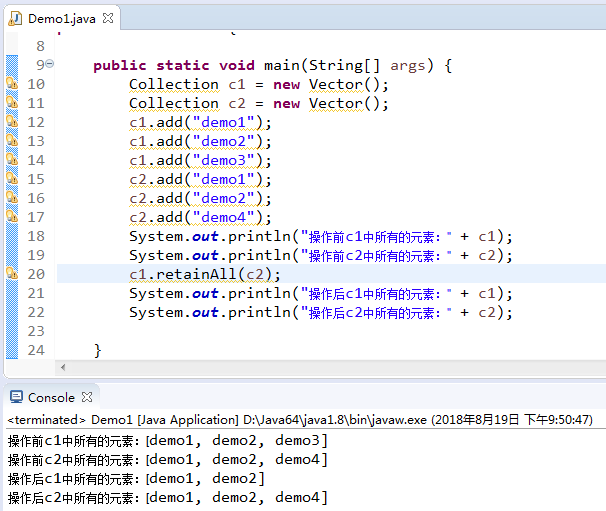Click the warning marker on line 17

tap(12, 216)
